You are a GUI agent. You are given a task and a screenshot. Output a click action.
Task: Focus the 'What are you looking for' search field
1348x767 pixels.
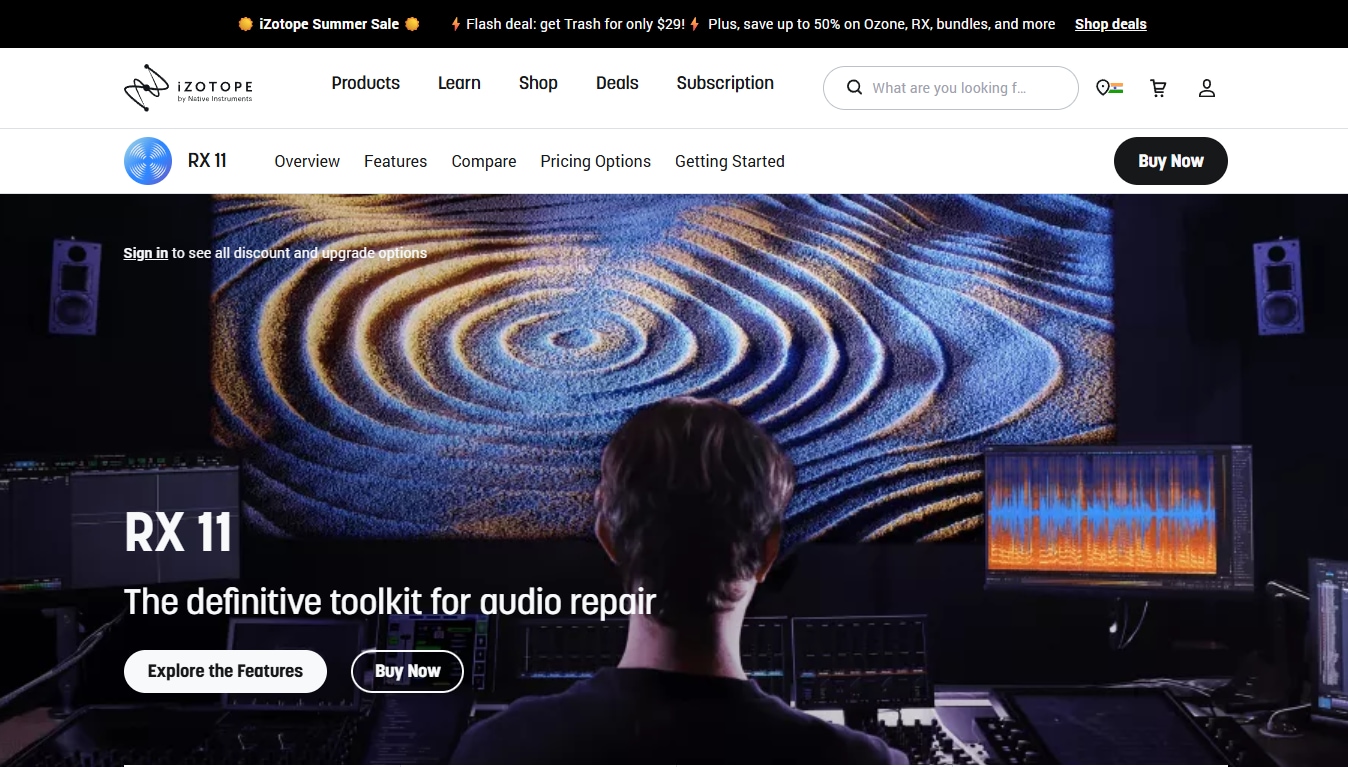tap(950, 88)
